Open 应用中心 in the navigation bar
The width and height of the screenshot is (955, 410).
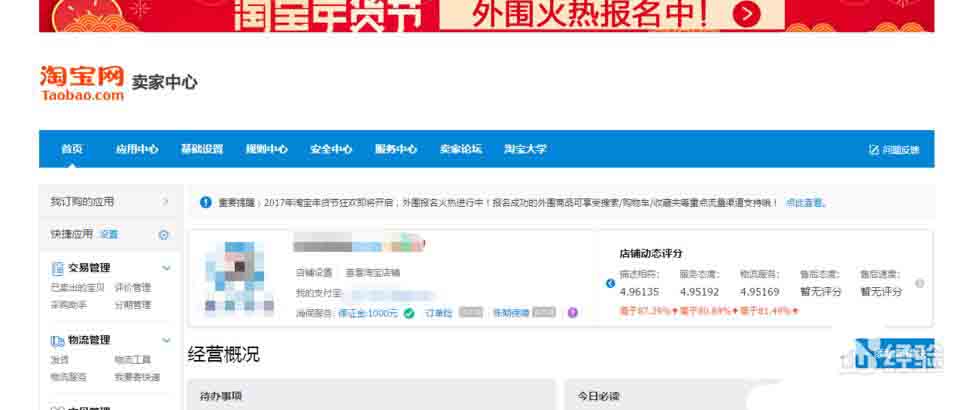pyautogui.click(x=137, y=149)
